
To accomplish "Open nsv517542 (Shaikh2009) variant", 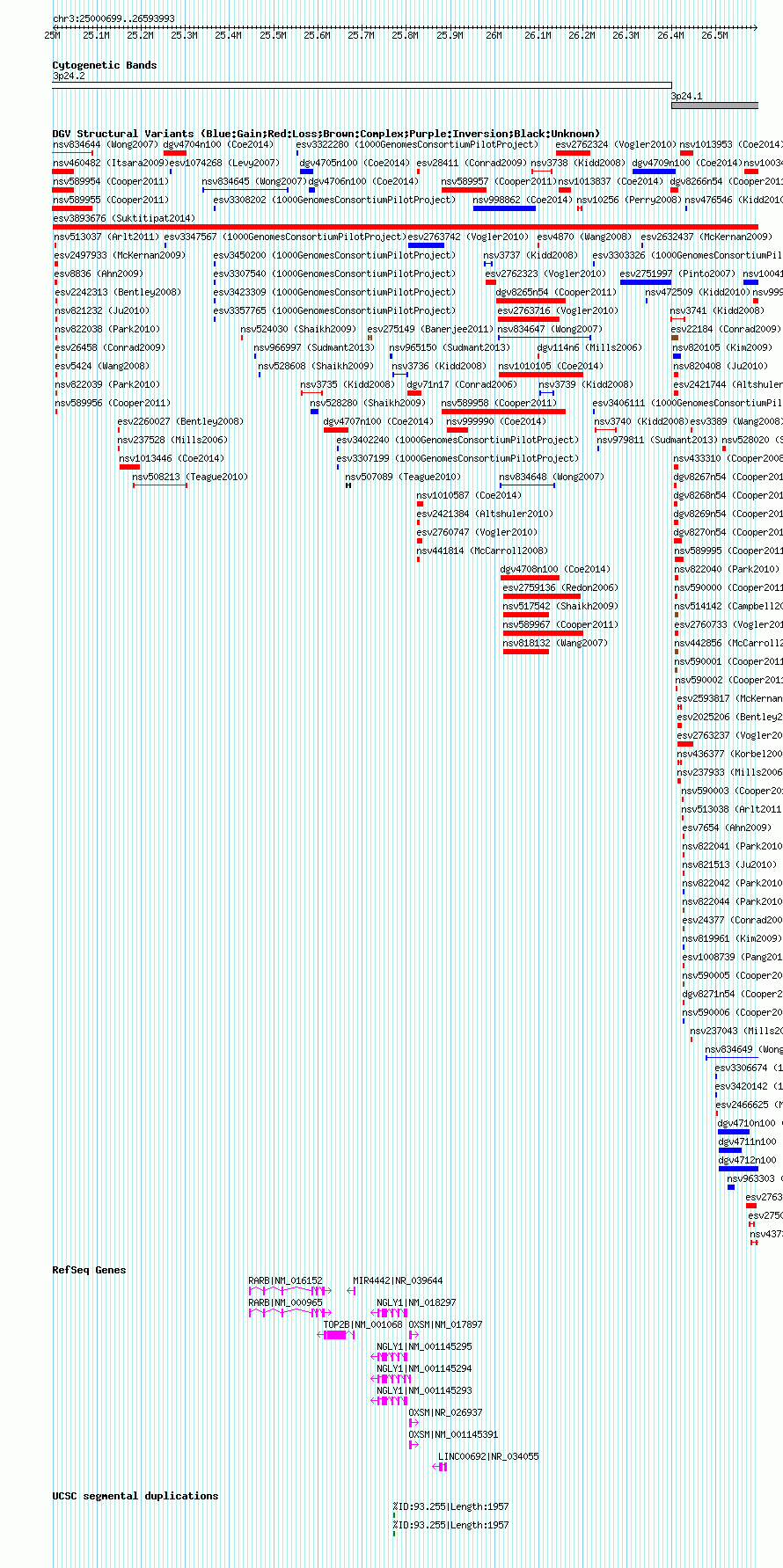I will coord(526,615).
